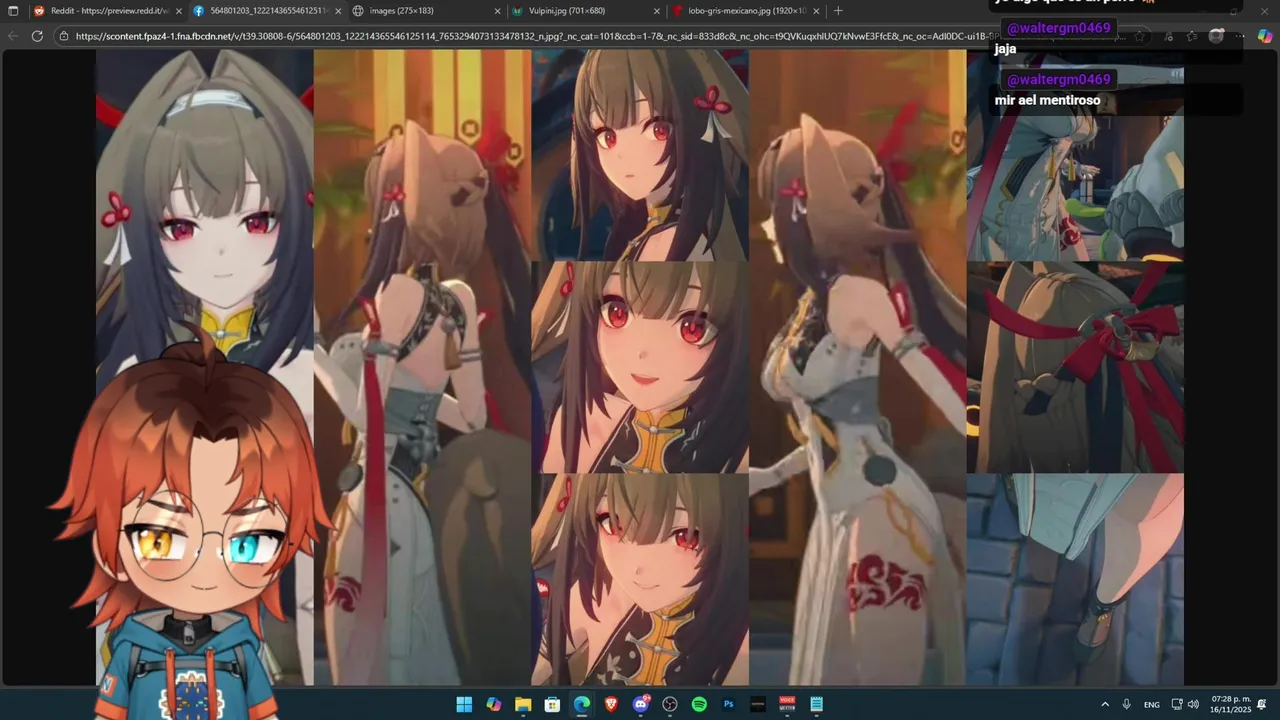The width and height of the screenshot is (1280, 720).
Task: Open OBS Studio from the taskbar
Action: 670,704
